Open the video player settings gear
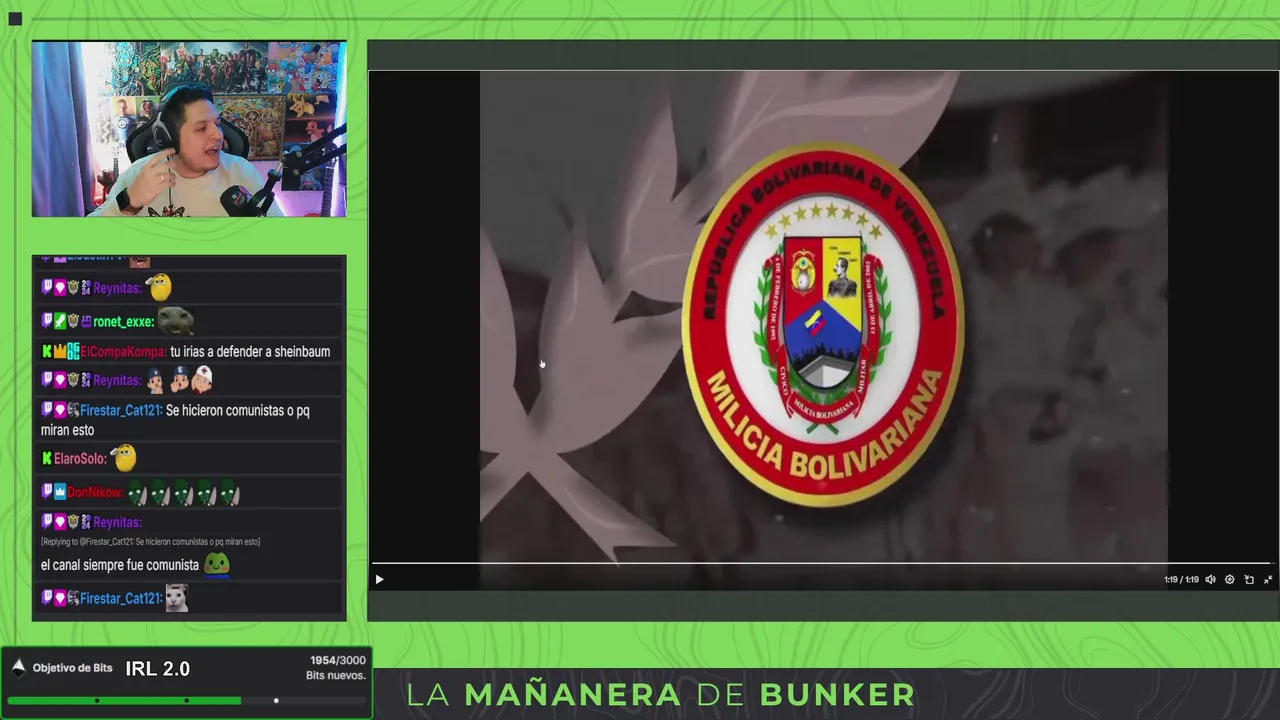1280x720 pixels. point(1229,579)
